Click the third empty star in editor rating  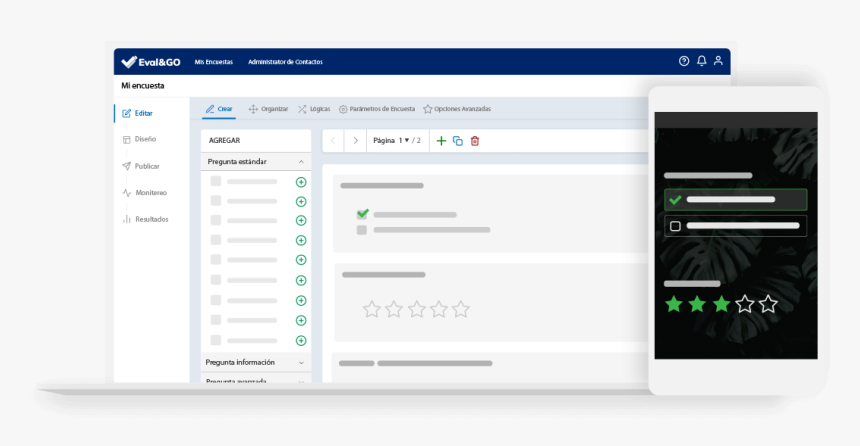tap(417, 309)
